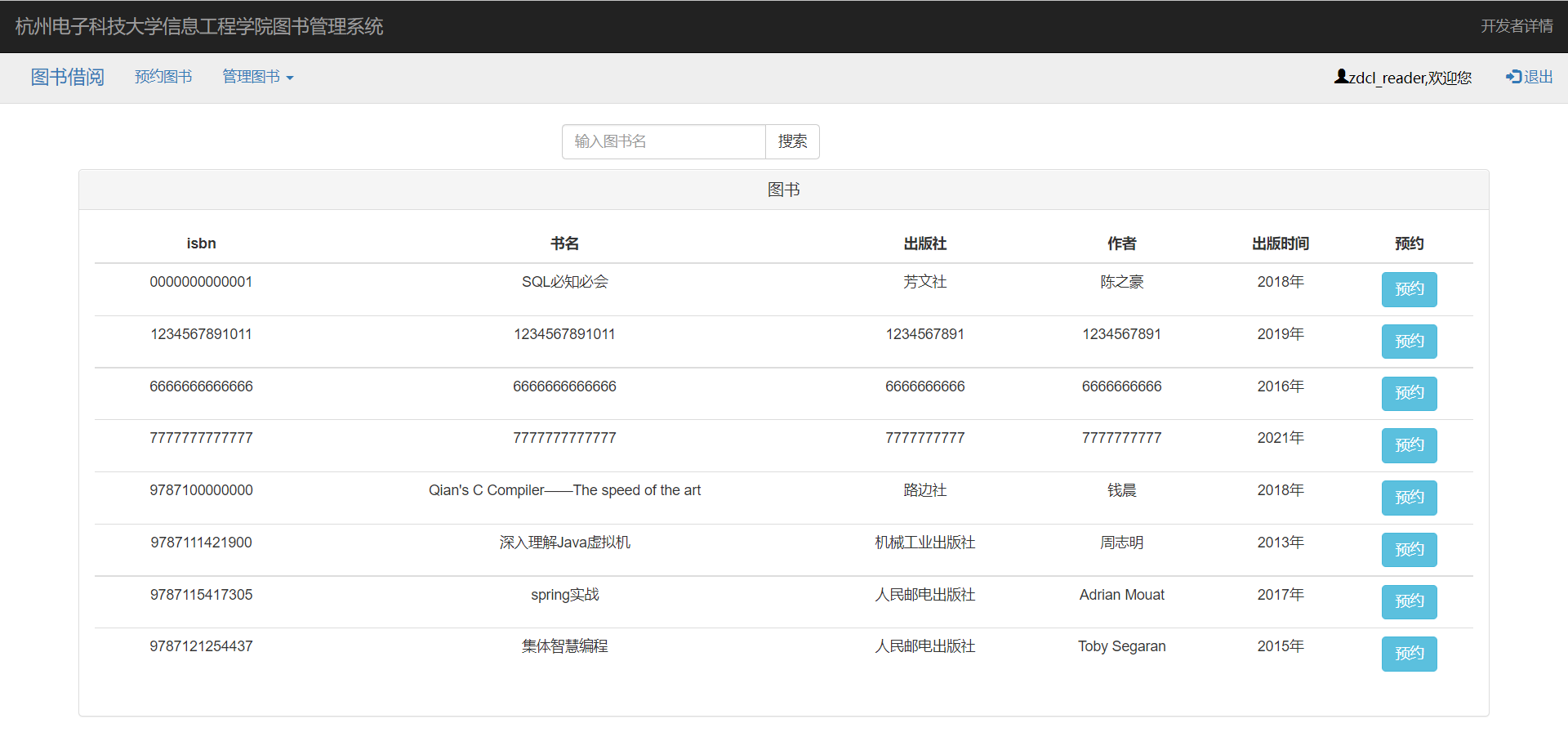Go to the 图书借阅 home link
The width and height of the screenshot is (1568, 737).
click(67, 77)
